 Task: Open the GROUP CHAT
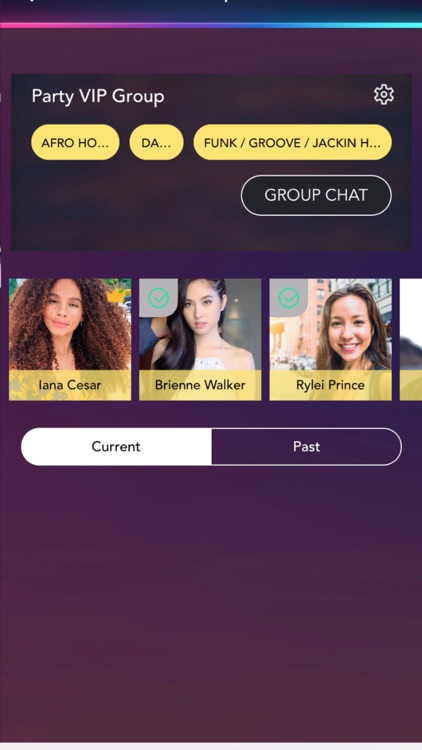[316, 195]
